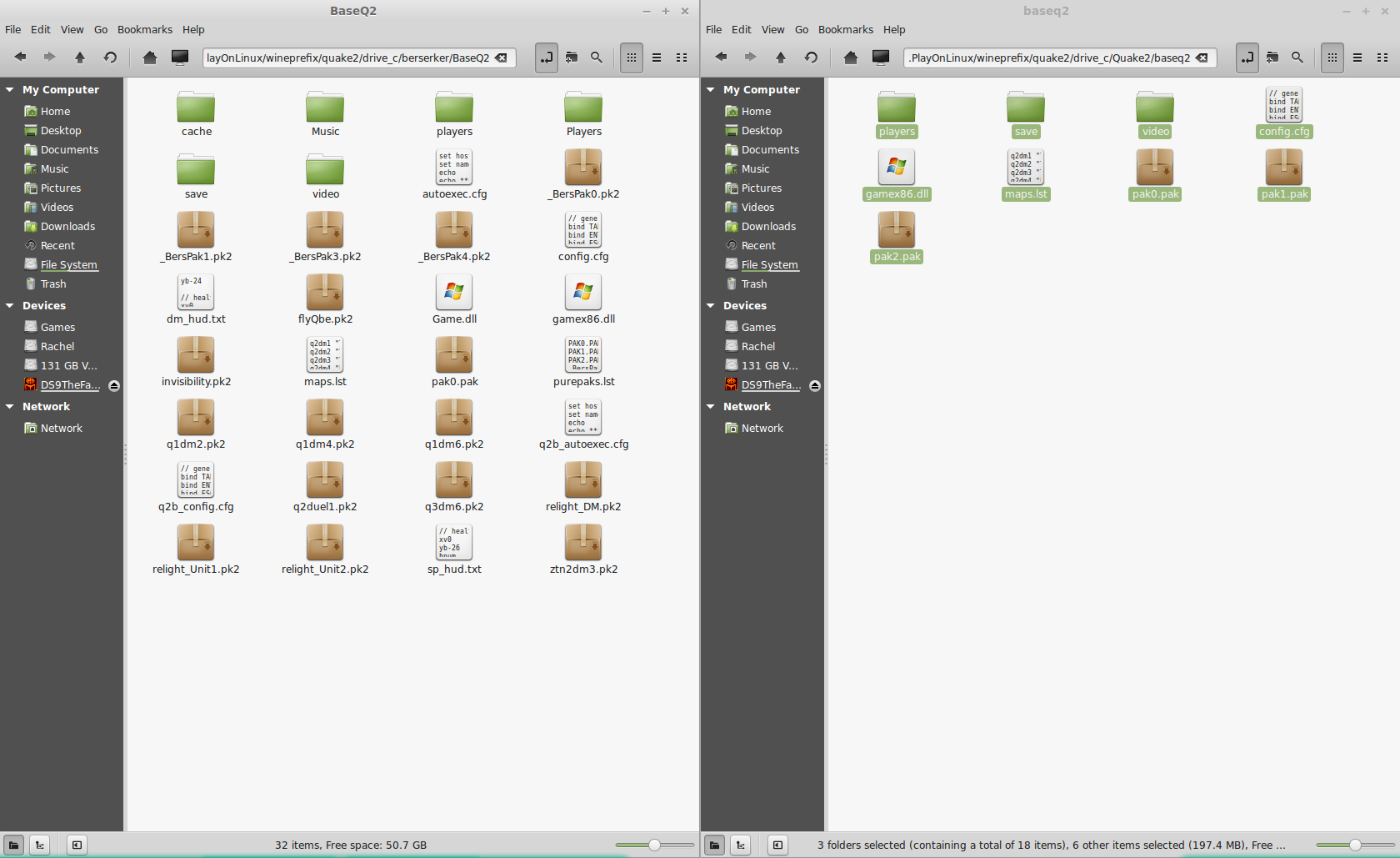This screenshot has height=858, width=1400.
Task: Switch right baseq2 window to list view
Action: click(1357, 58)
